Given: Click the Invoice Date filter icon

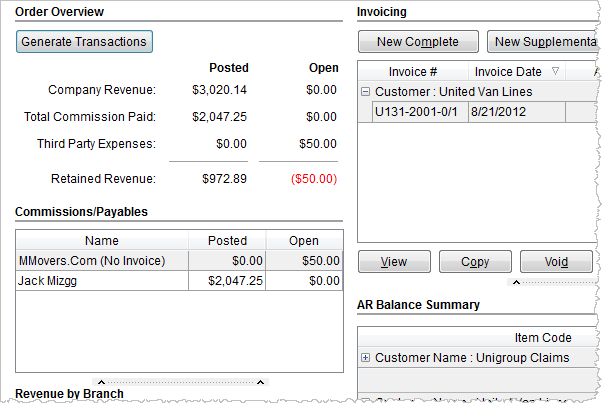Looking at the screenshot, I should click(555, 72).
